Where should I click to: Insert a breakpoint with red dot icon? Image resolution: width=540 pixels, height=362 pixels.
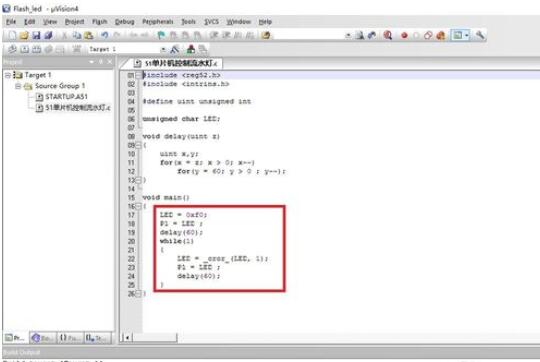[x=404, y=35]
